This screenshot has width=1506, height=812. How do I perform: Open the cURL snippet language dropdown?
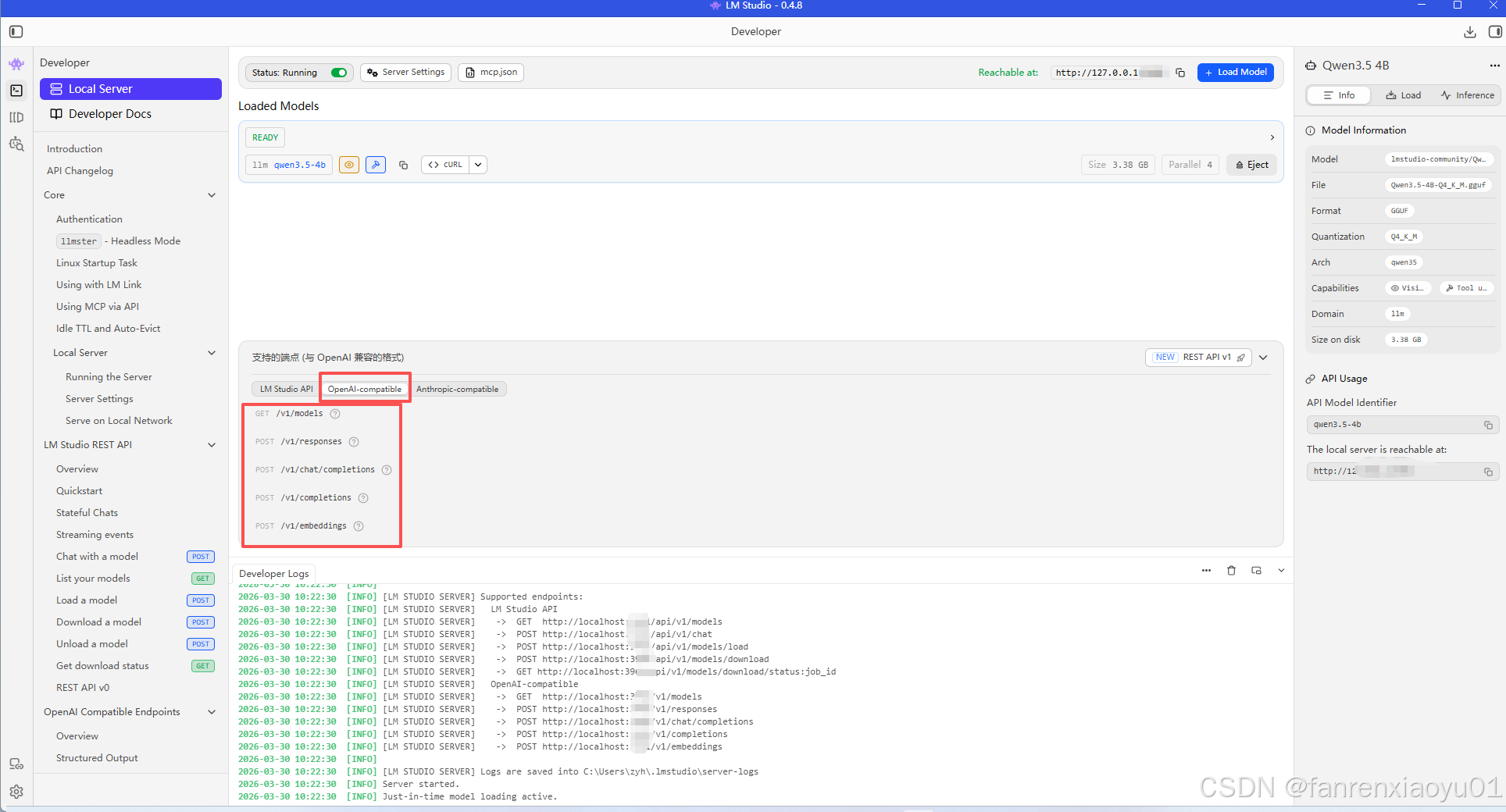point(478,165)
